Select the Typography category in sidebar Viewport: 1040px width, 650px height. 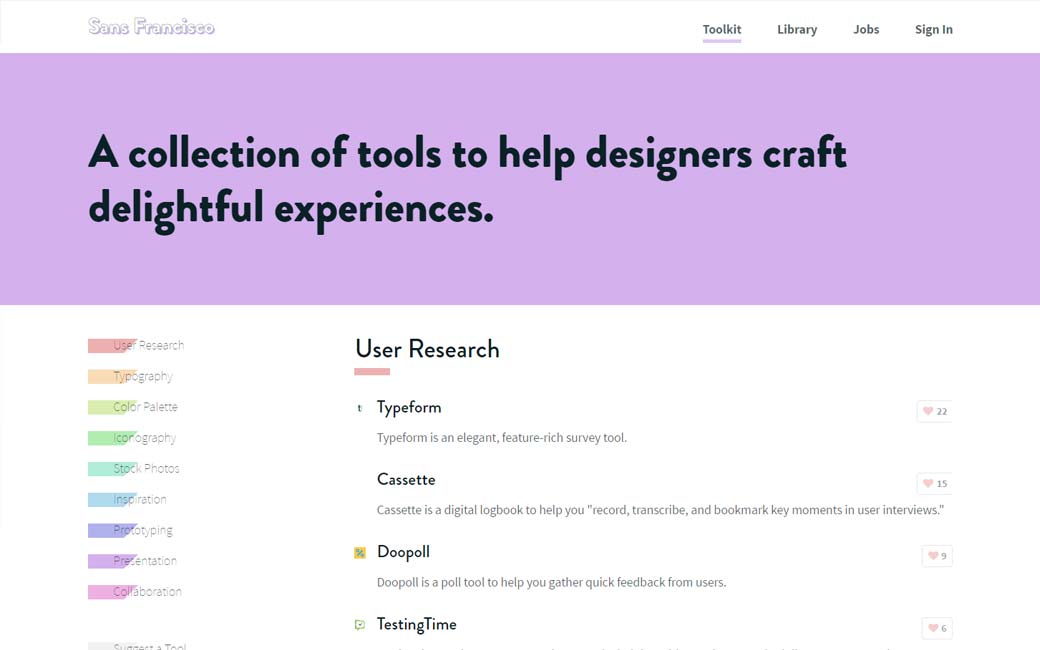pos(142,376)
